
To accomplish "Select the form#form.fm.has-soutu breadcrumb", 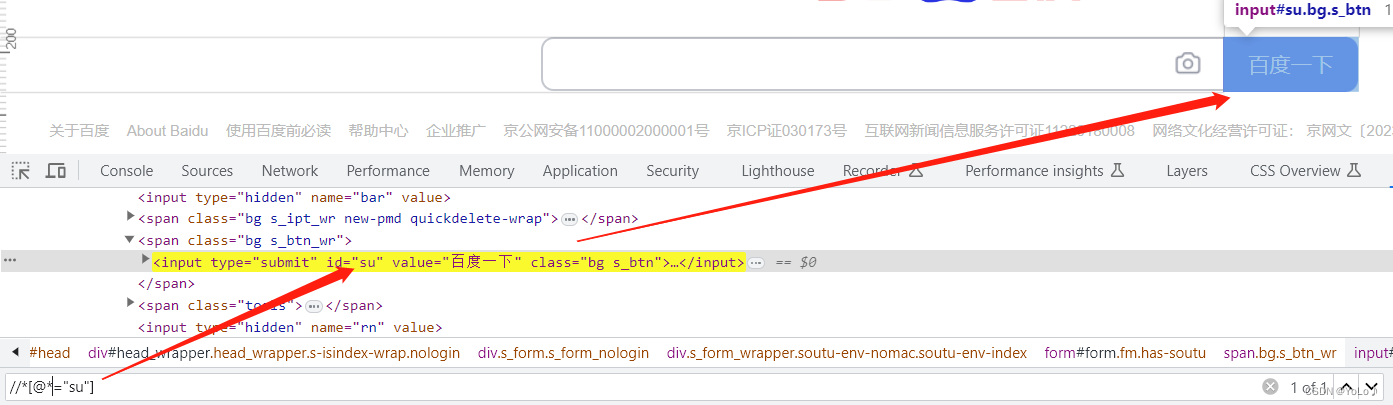I will point(1125,353).
